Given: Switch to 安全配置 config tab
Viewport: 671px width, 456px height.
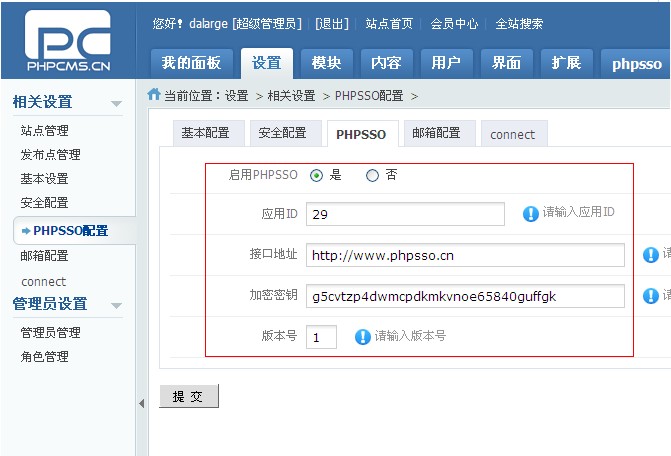Looking at the screenshot, I should coord(286,133).
